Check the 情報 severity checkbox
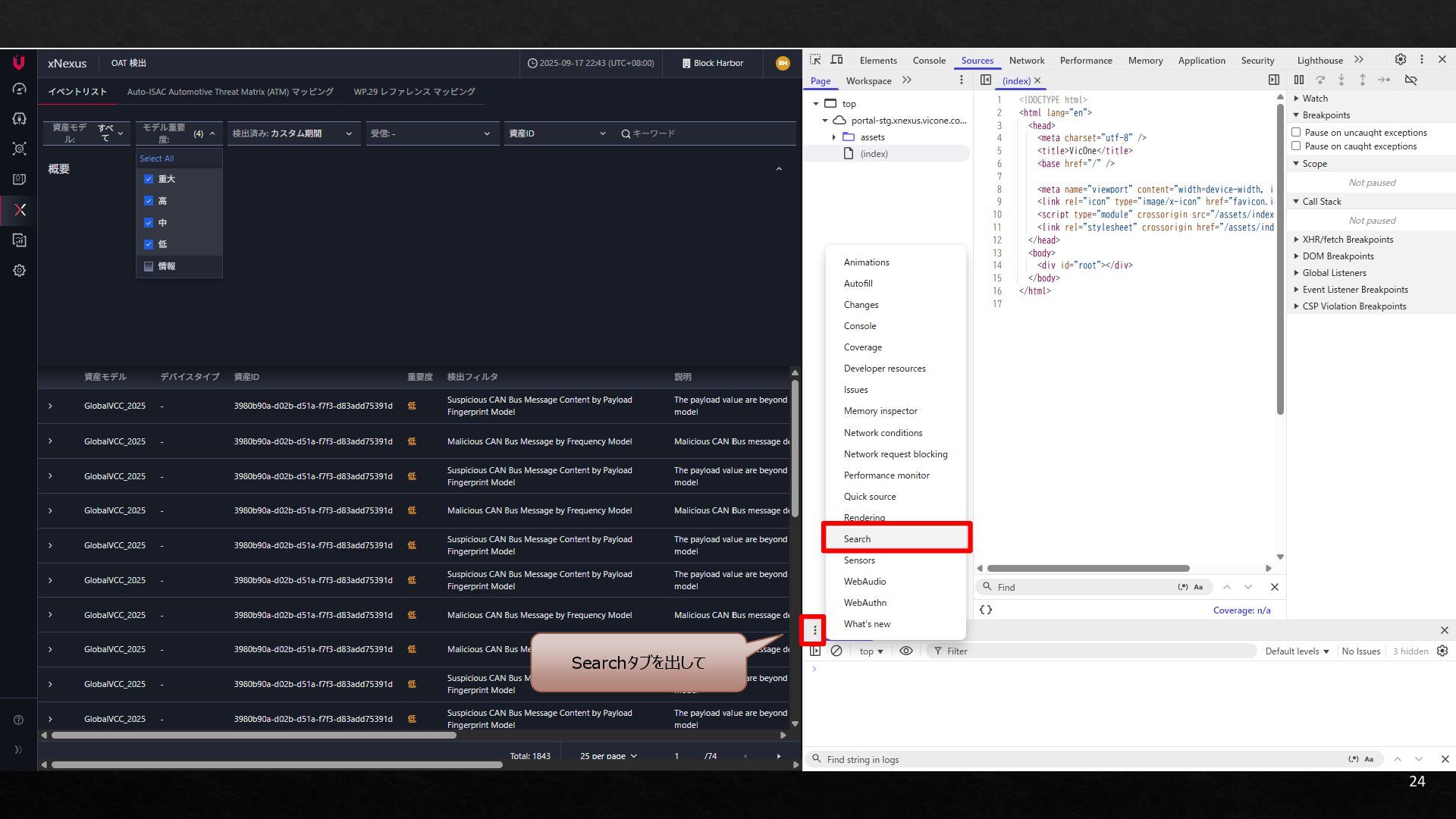This screenshot has height=819, width=1456. click(149, 266)
